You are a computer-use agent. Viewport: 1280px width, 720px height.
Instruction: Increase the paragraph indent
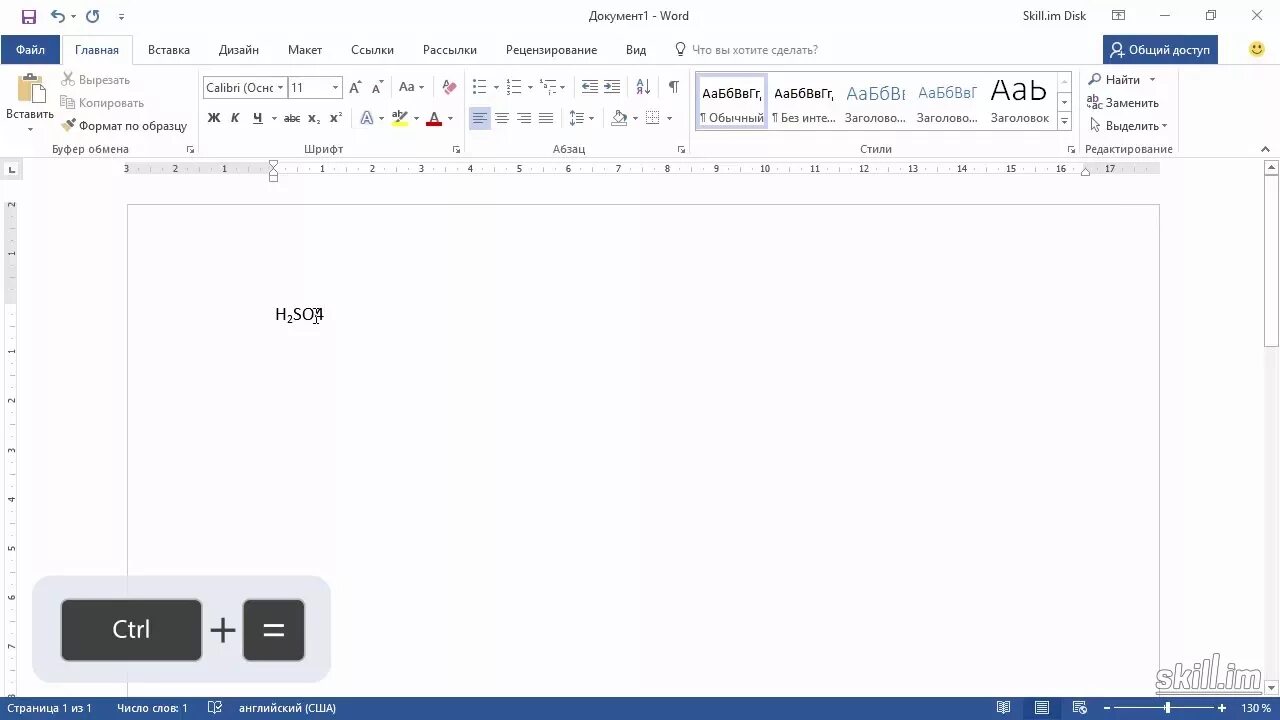click(x=612, y=88)
